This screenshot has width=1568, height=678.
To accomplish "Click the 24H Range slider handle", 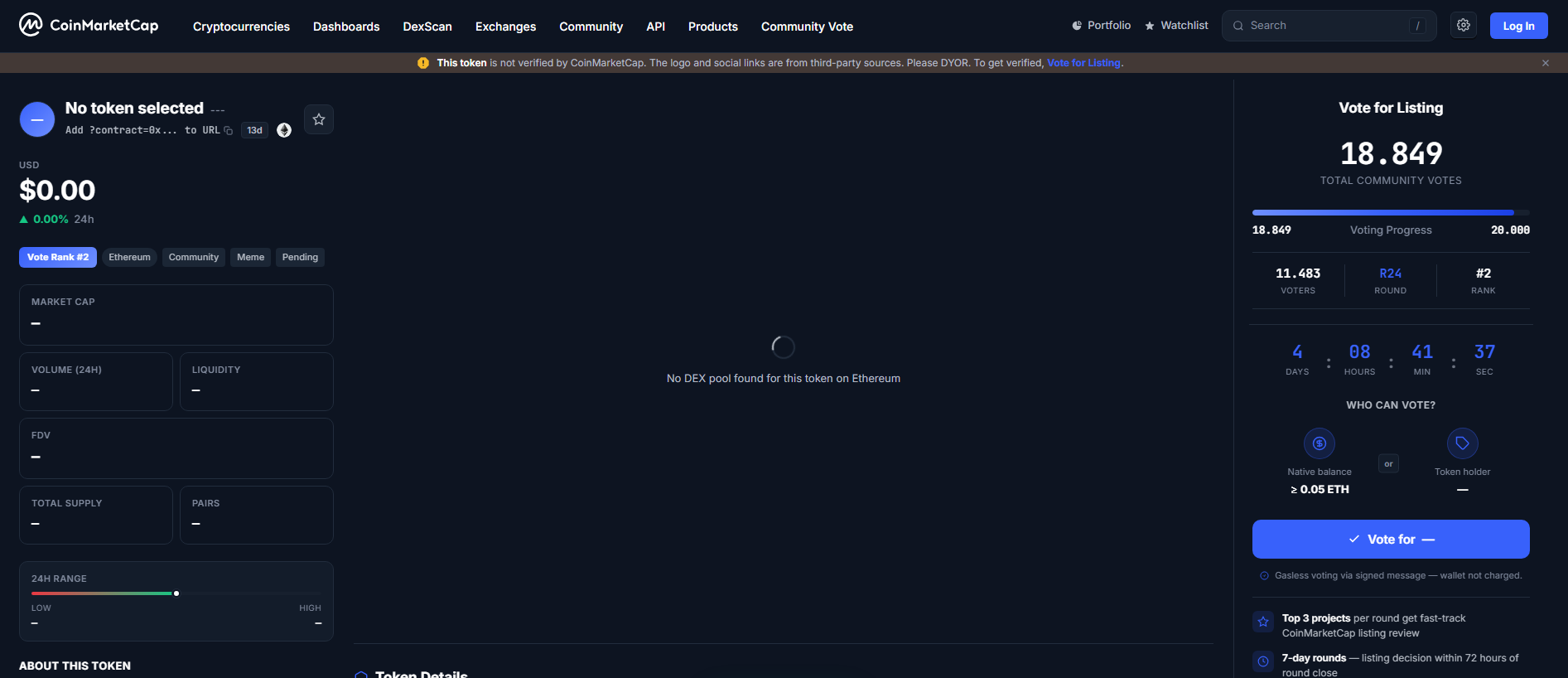I will [176, 593].
